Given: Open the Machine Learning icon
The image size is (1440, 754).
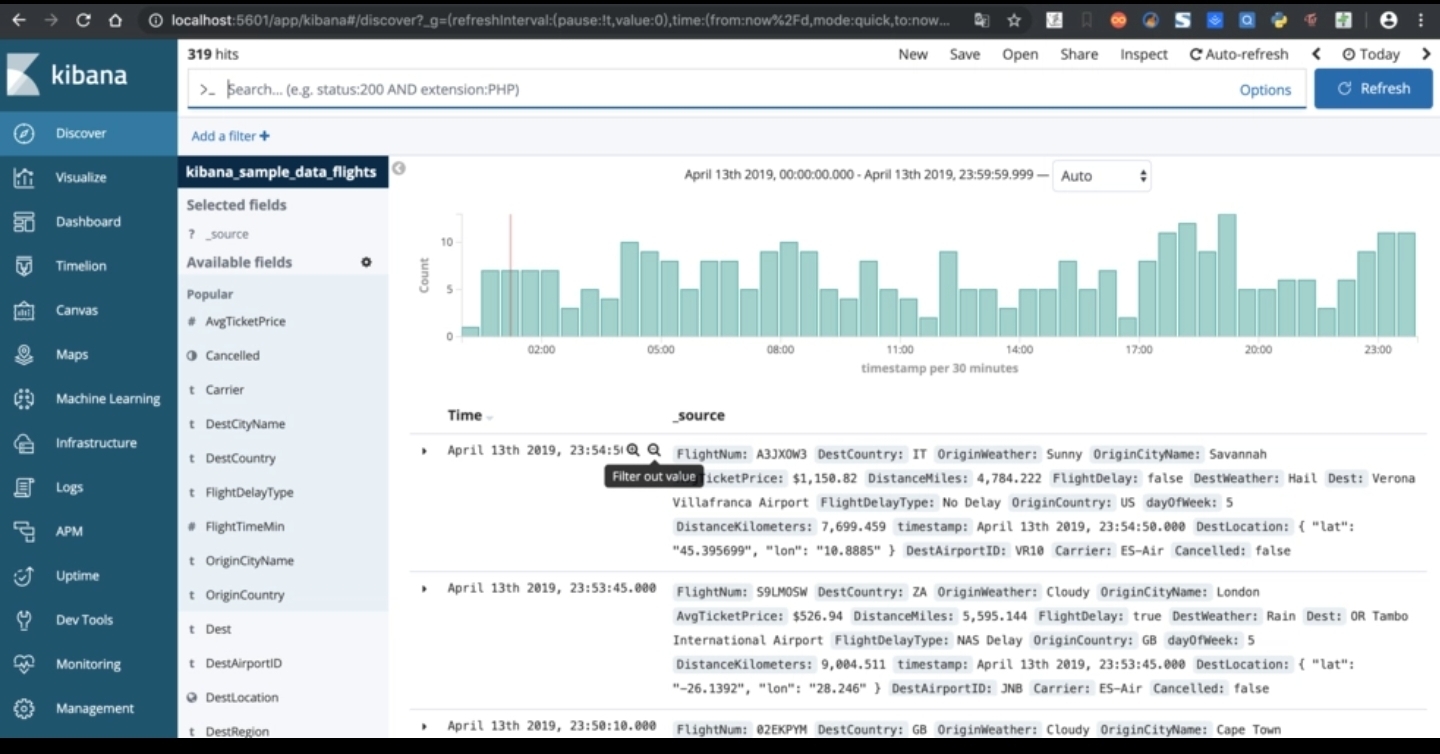Looking at the screenshot, I should 24,398.
